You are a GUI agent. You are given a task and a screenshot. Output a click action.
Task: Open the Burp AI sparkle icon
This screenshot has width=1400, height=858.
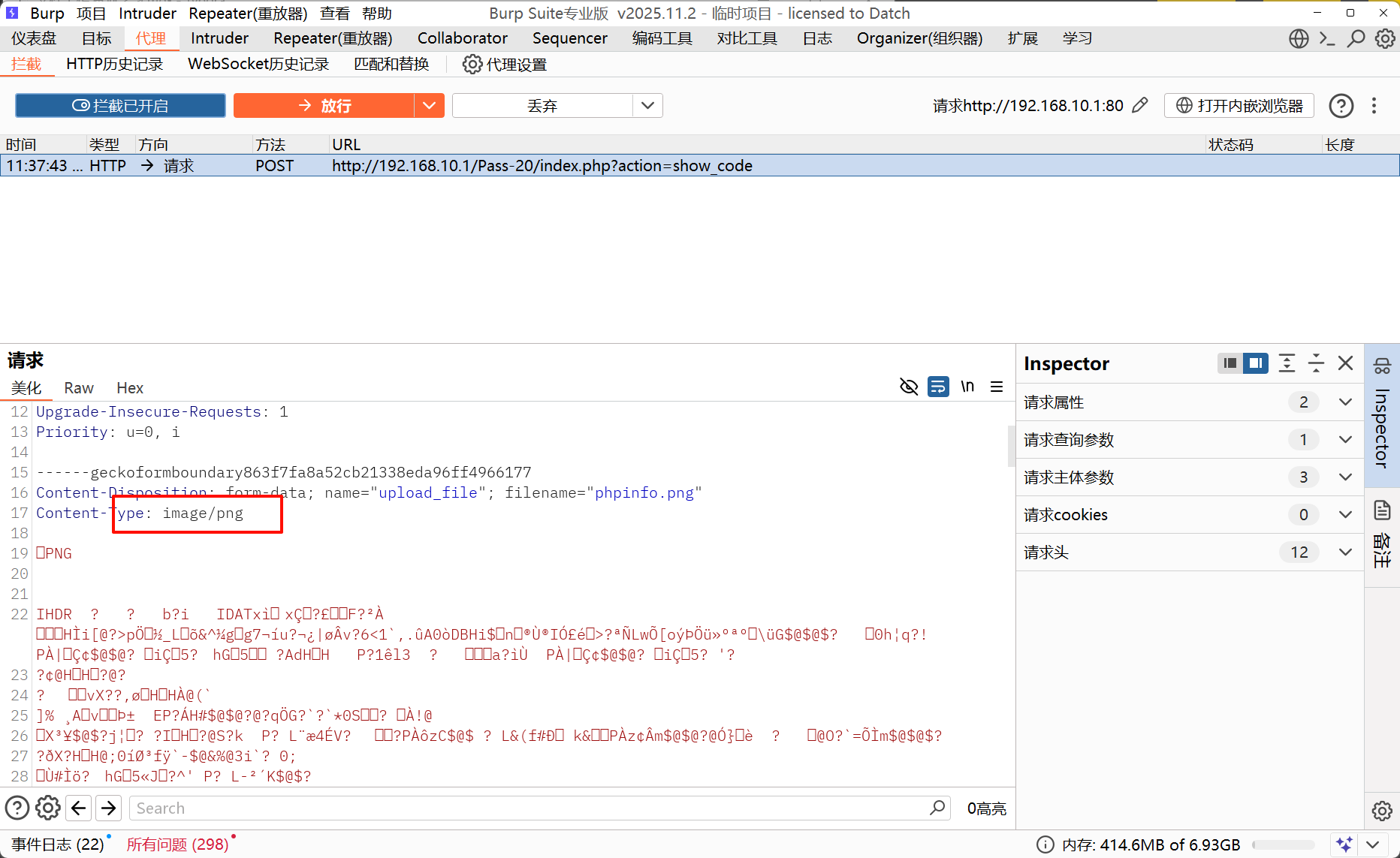point(1344,844)
